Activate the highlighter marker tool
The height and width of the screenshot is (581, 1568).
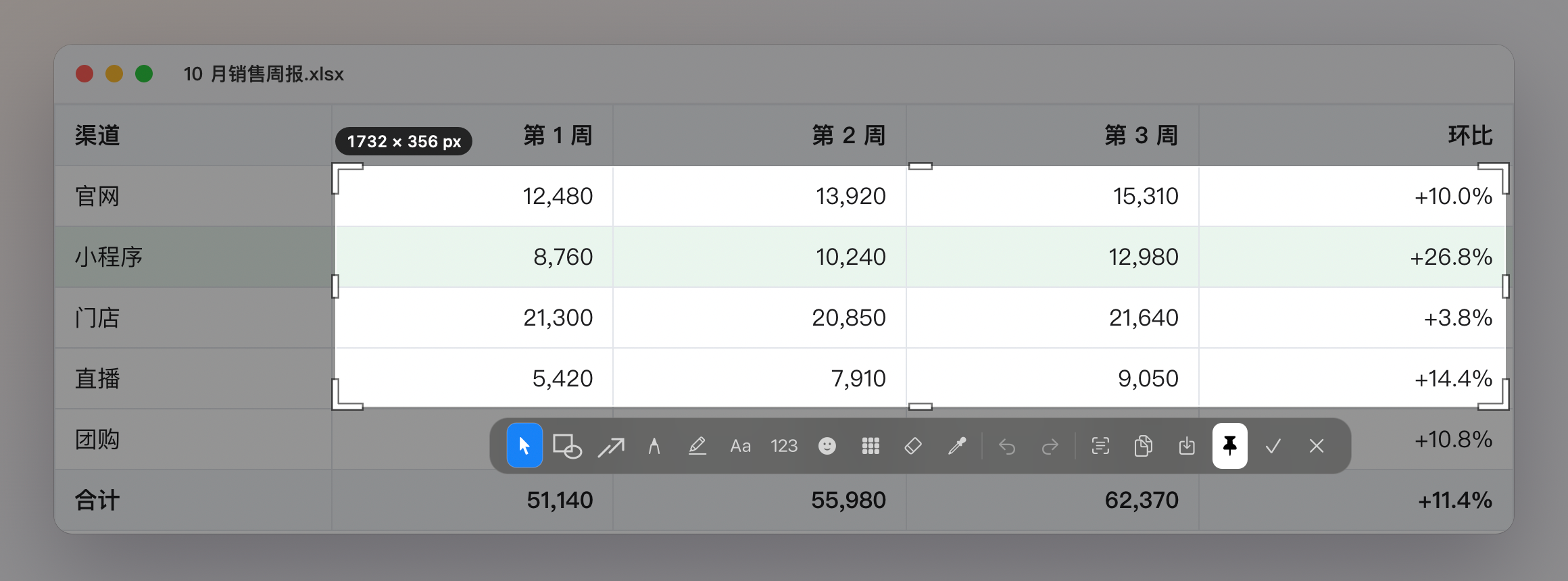[697, 446]
